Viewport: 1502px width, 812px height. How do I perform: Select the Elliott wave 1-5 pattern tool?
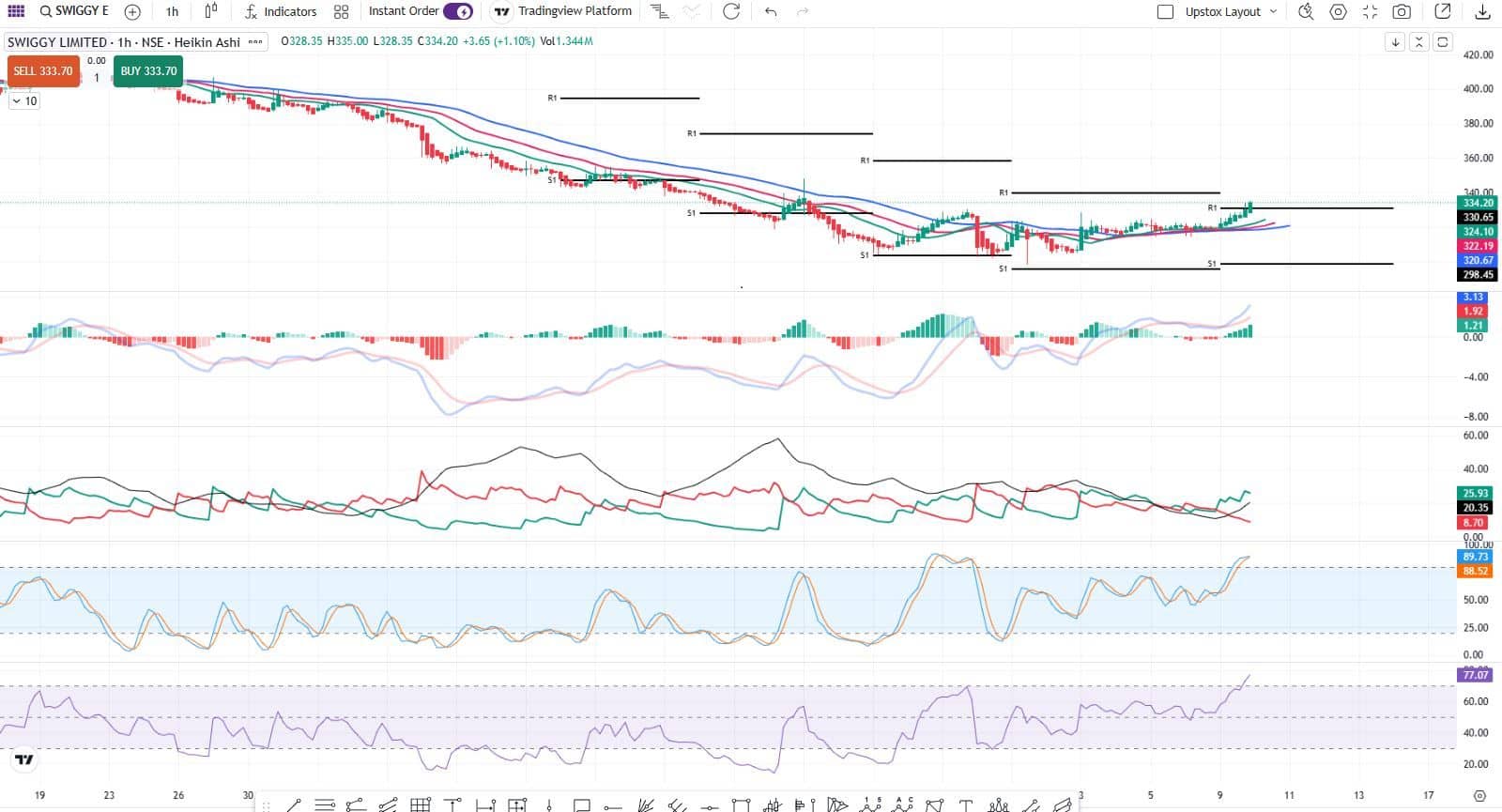(x=870, y=804)
